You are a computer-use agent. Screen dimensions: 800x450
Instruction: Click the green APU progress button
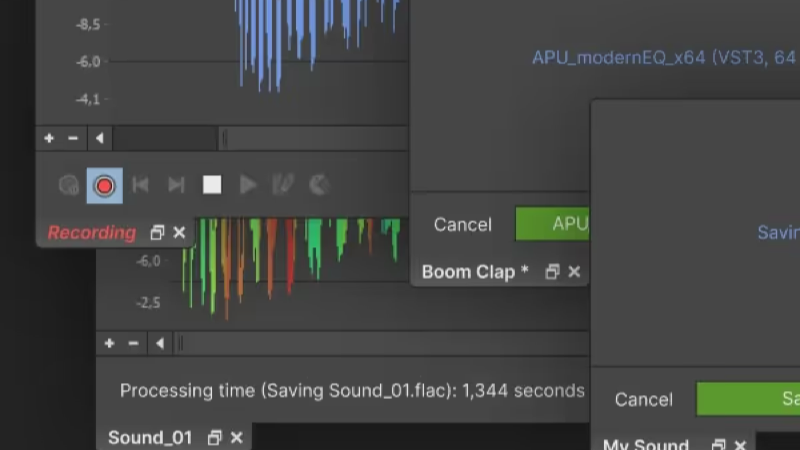553,223
